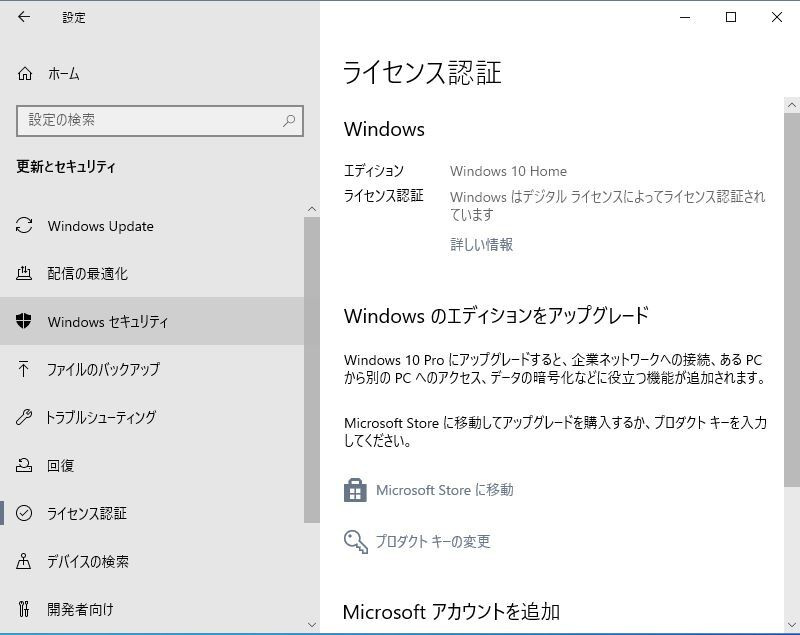Click the sidebar scrollbar thumb
This screenshot has width=800, height=635.
coord(312,370)
